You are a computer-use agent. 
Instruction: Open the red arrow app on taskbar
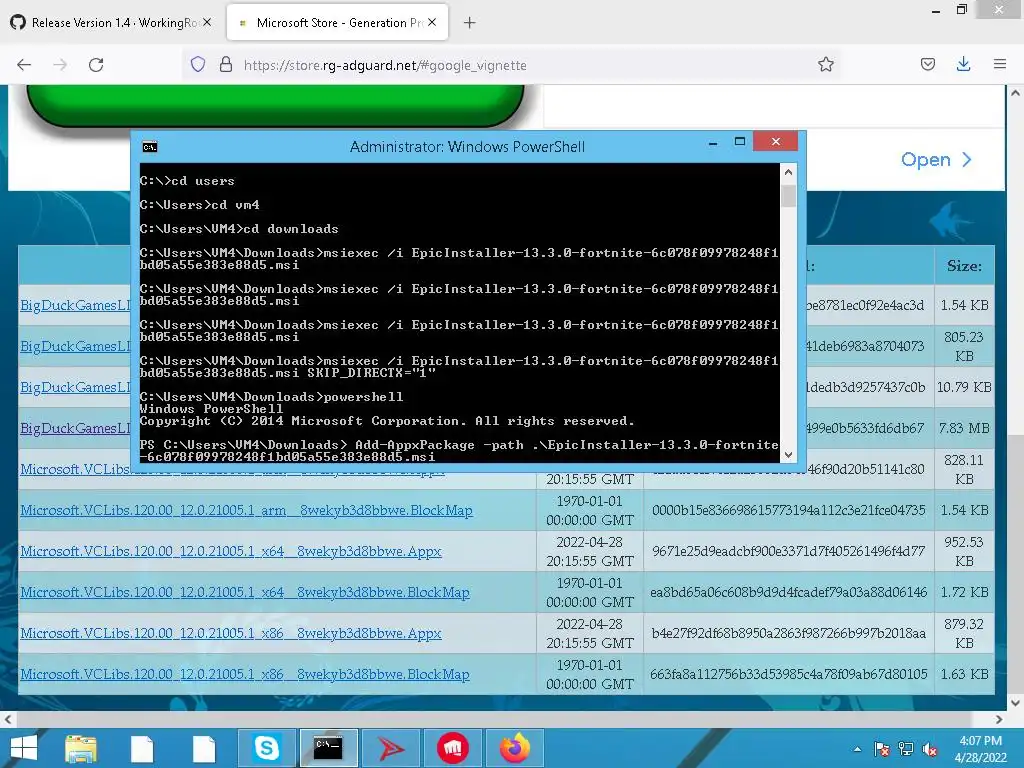(390, 748)
